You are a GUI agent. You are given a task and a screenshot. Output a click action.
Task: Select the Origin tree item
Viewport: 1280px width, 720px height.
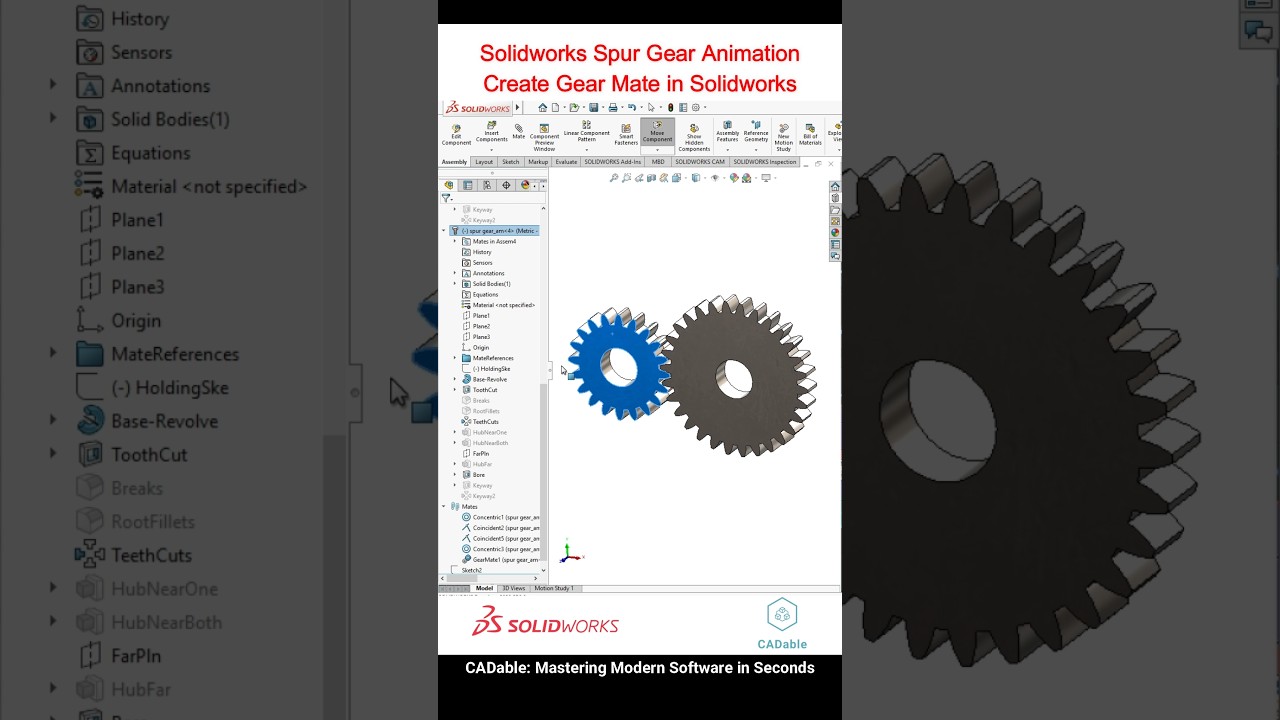point(476,348)
